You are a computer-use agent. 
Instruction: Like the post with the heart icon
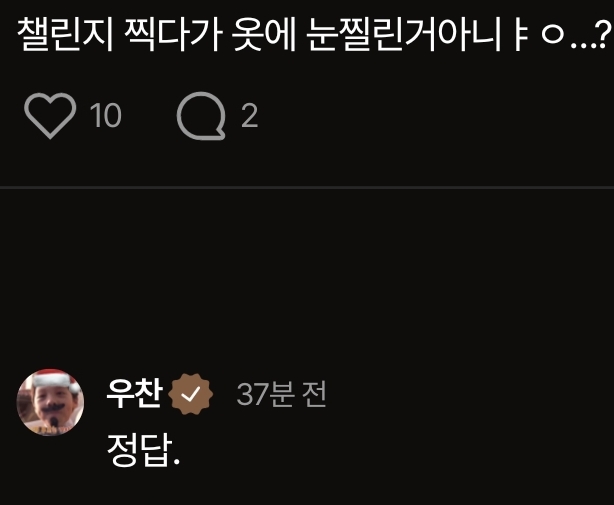(x=50, y=115)
